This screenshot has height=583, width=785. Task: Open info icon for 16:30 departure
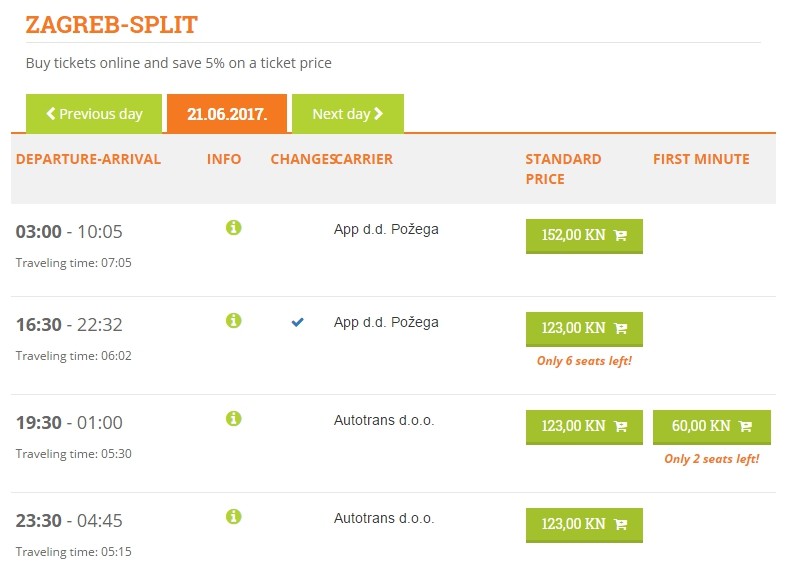[233, 321]
